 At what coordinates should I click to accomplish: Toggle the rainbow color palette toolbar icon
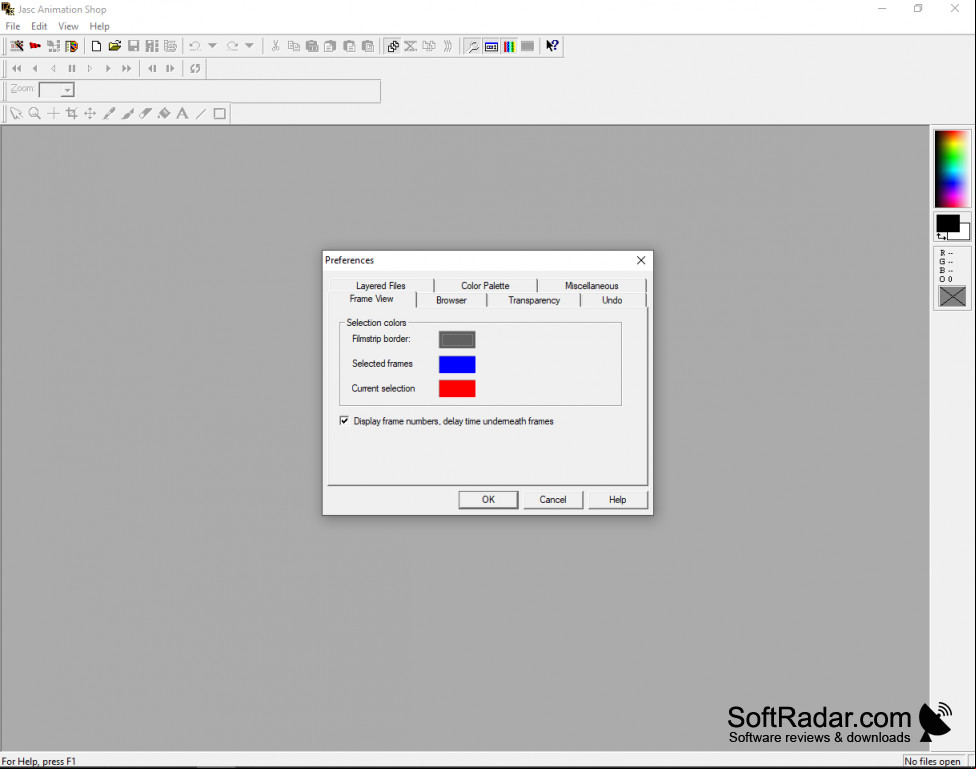click(x=509, y=46)
